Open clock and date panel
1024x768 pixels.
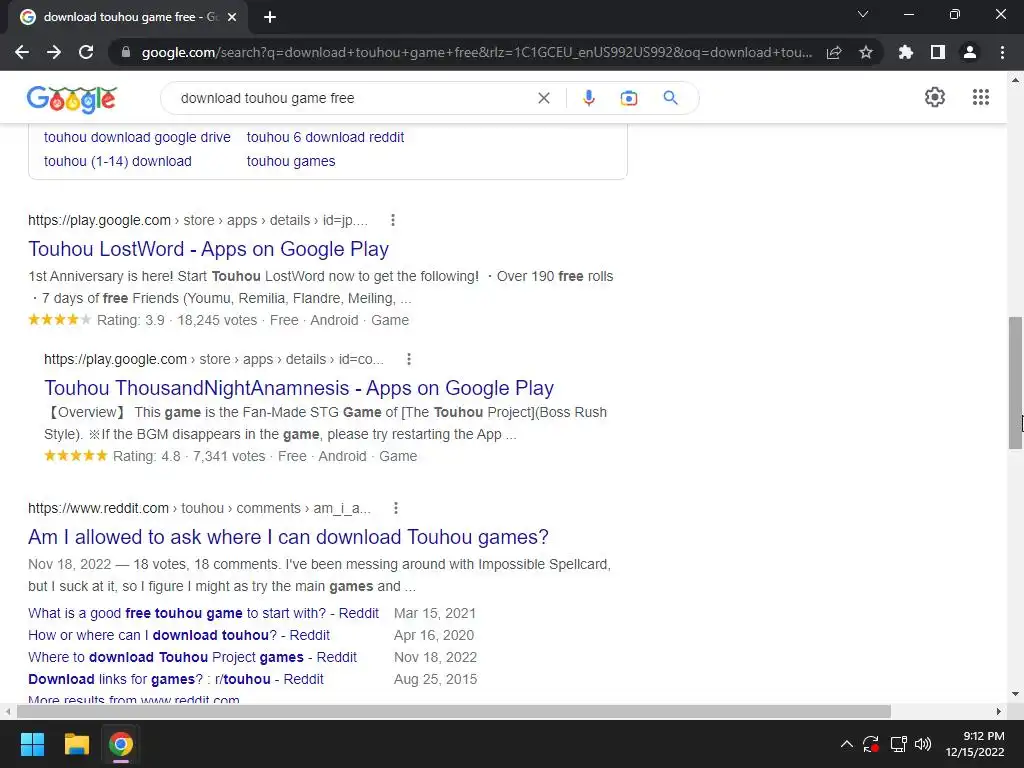(x=975, y=744)
